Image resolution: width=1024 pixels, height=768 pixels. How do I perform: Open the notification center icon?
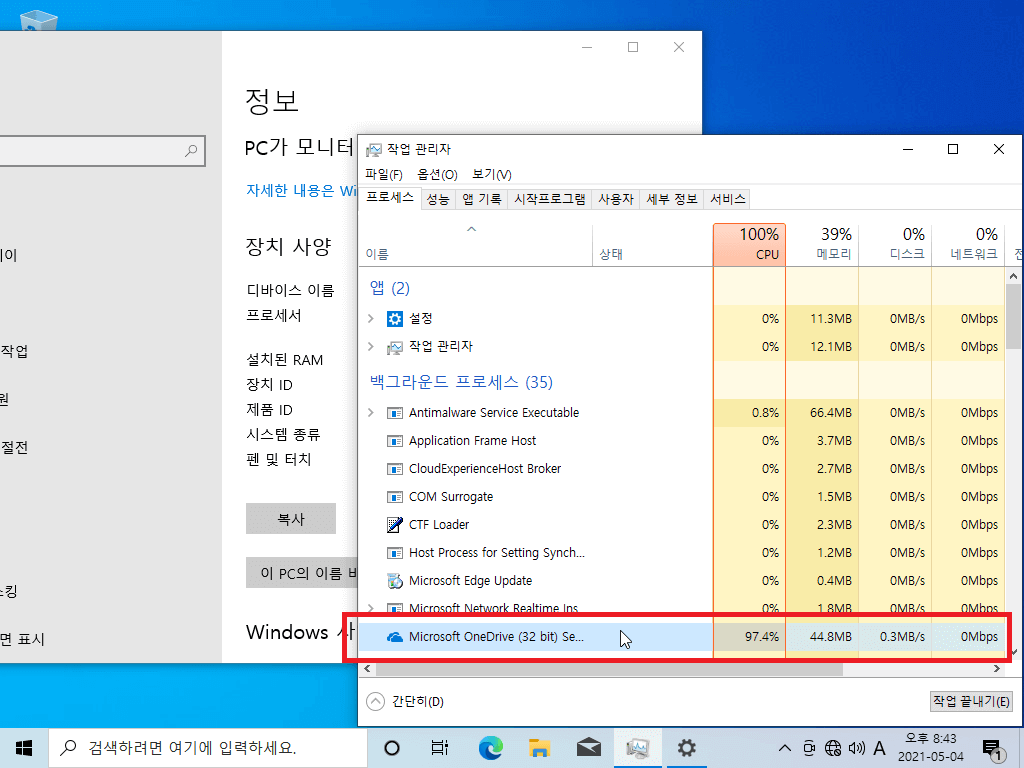pyautogui.click(x=992, y=749)
